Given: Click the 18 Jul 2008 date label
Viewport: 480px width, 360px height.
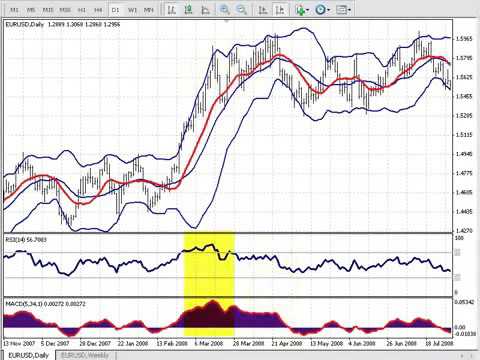Looking at the screenshot, I should [x=439, y=343].
